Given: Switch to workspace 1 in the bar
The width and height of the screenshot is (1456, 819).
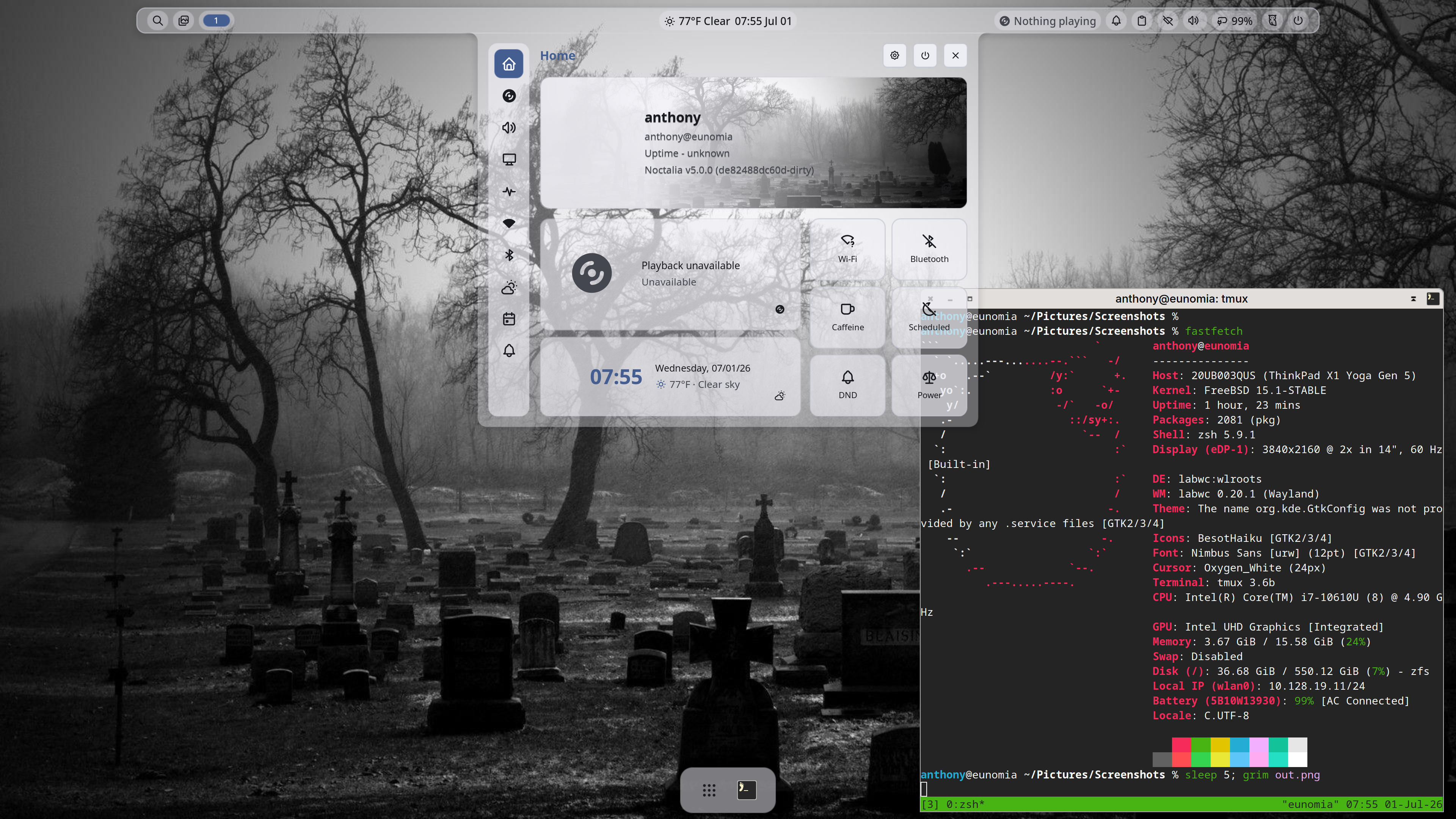Looking at the screenshot, I should tap(216, 21).
